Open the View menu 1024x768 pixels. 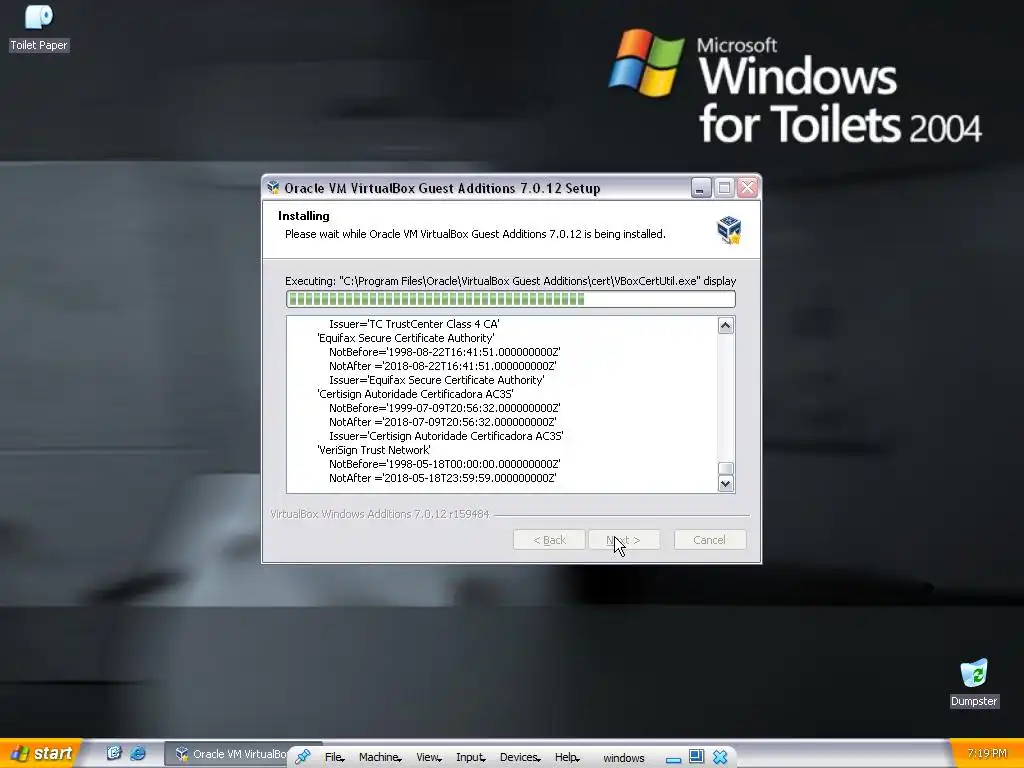click(x=428, y=758)
